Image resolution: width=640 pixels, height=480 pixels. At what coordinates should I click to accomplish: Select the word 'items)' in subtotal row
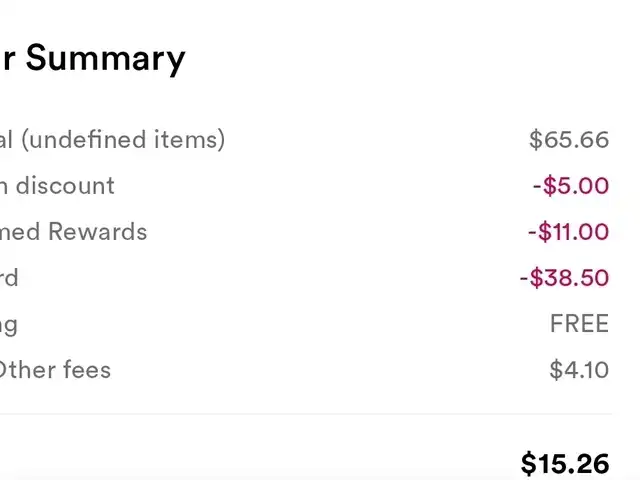189,140
